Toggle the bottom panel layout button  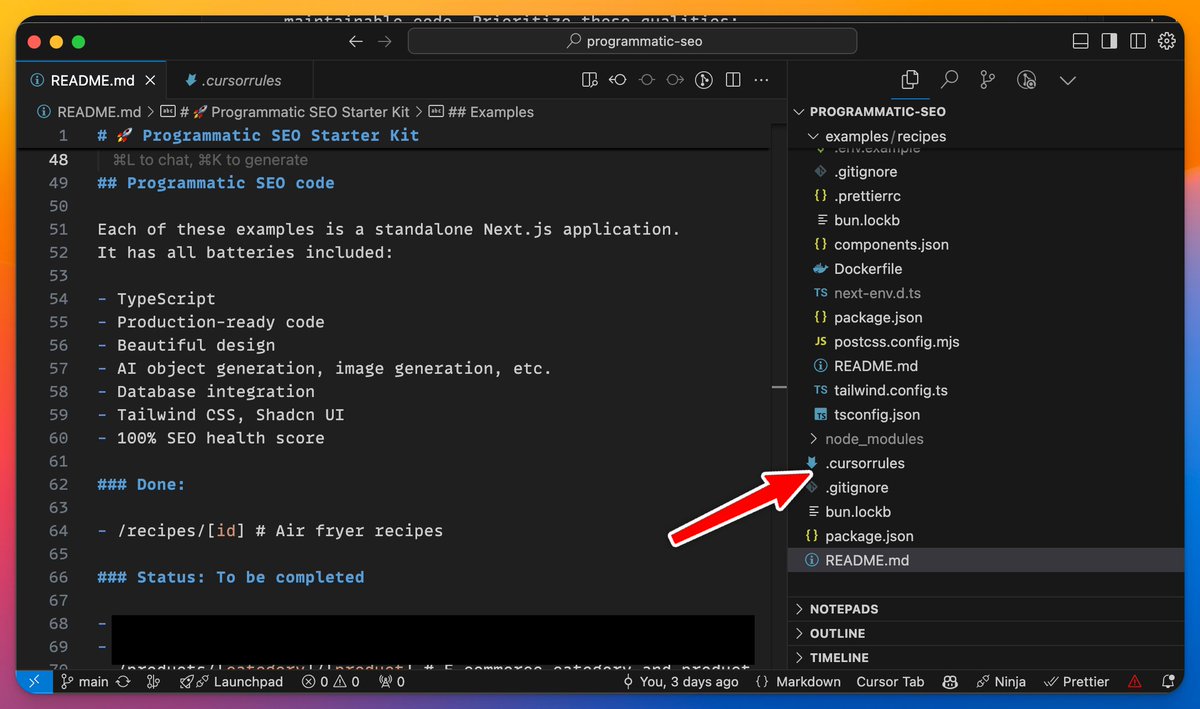pyautogui.click(x=1080, y=41)
